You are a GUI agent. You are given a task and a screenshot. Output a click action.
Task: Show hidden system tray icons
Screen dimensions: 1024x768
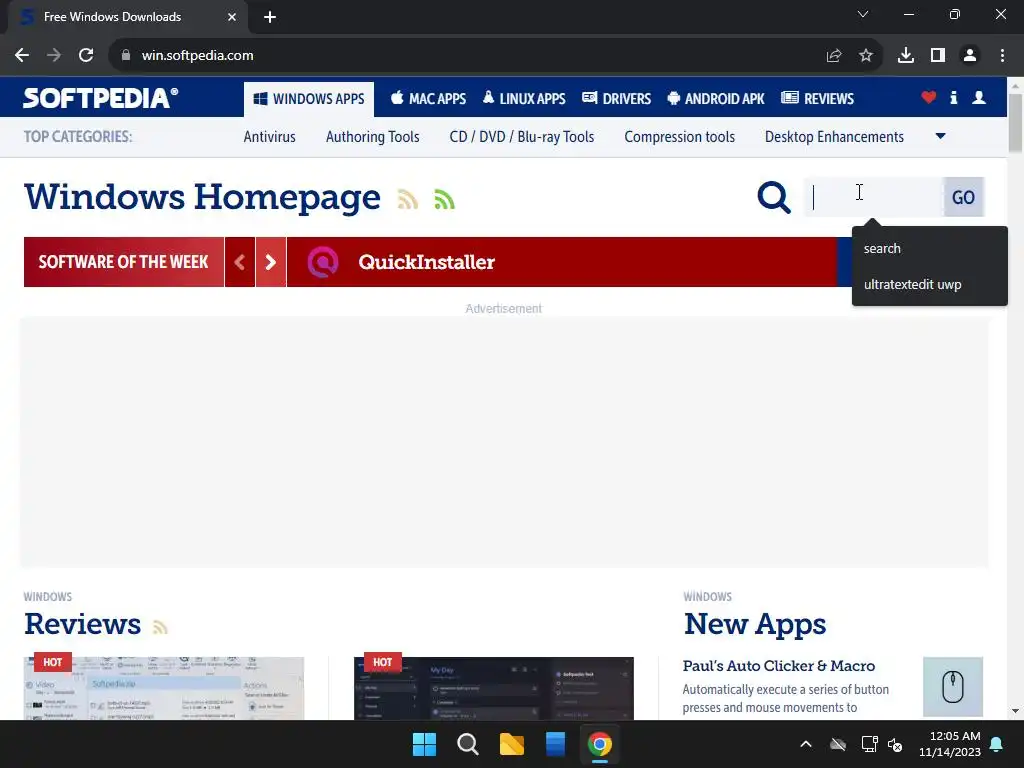(806, 744)
